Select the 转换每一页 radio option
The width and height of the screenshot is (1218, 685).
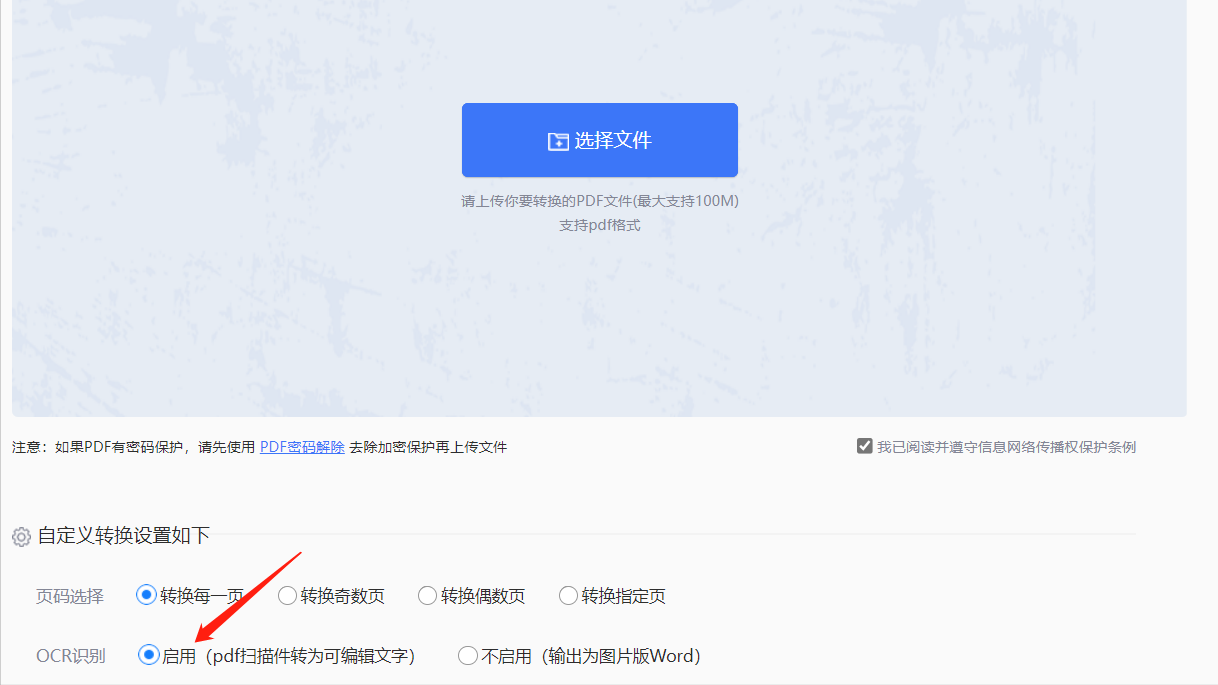click(x=147, y=596)
